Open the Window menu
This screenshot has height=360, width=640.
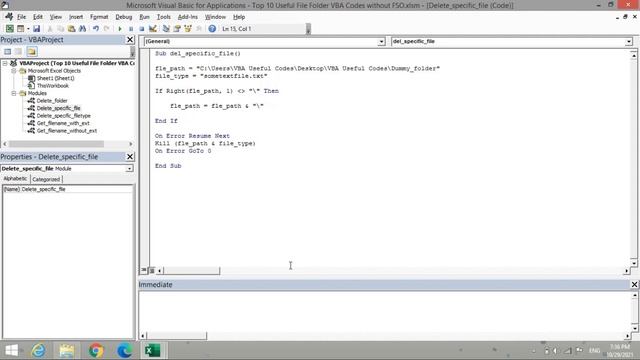pyautogui.click(x=215, y=17)
